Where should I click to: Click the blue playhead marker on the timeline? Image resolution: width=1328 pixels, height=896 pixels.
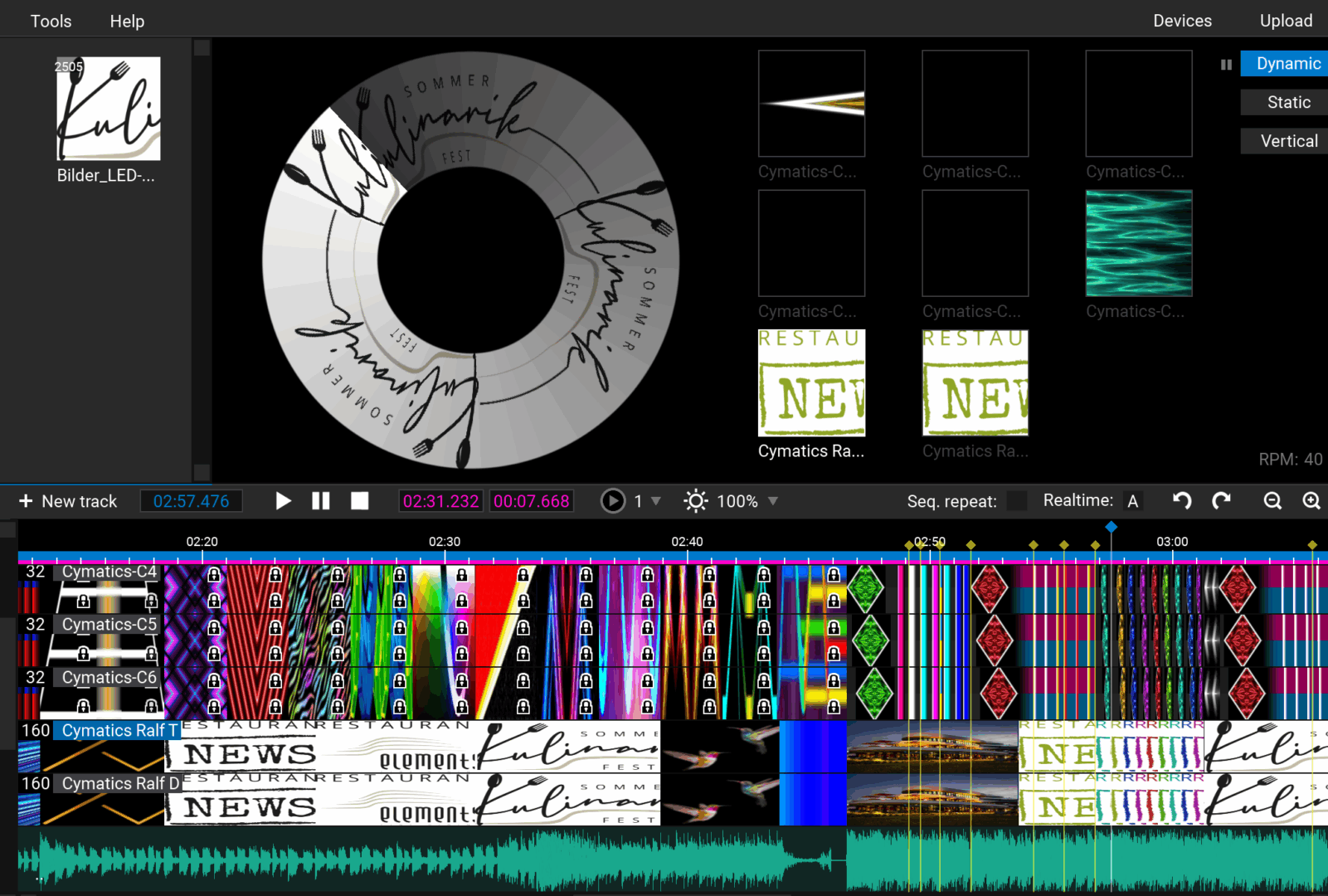(x=1112, y=527)
